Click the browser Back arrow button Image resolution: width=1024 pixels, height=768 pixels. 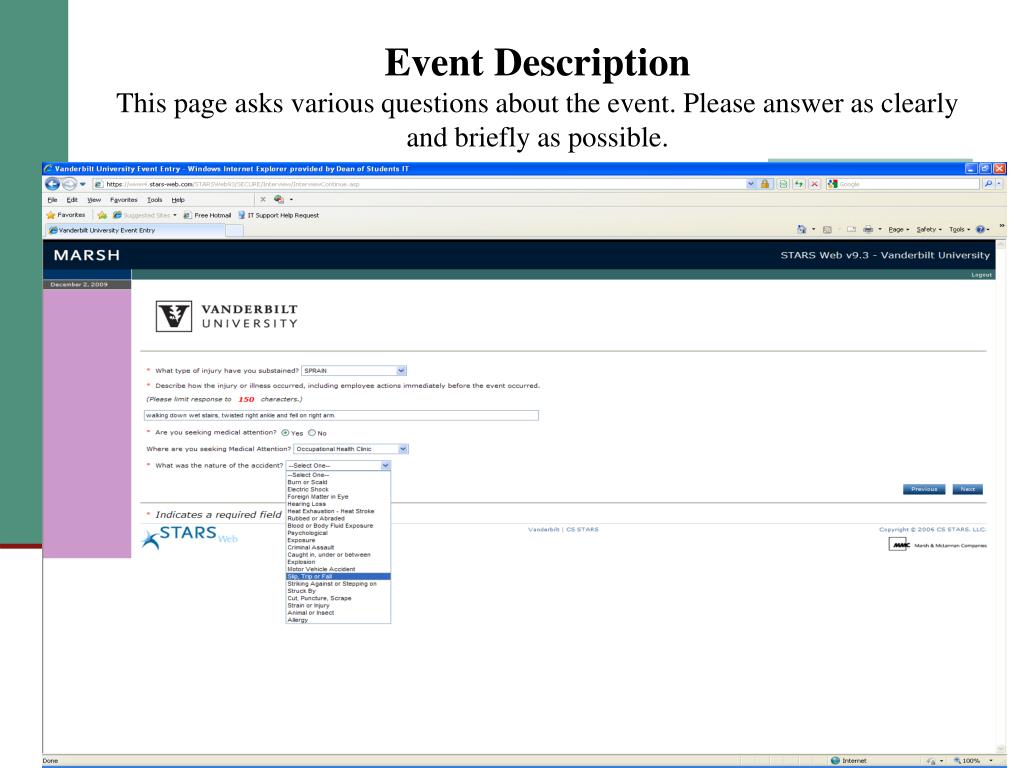coord(52,184)
